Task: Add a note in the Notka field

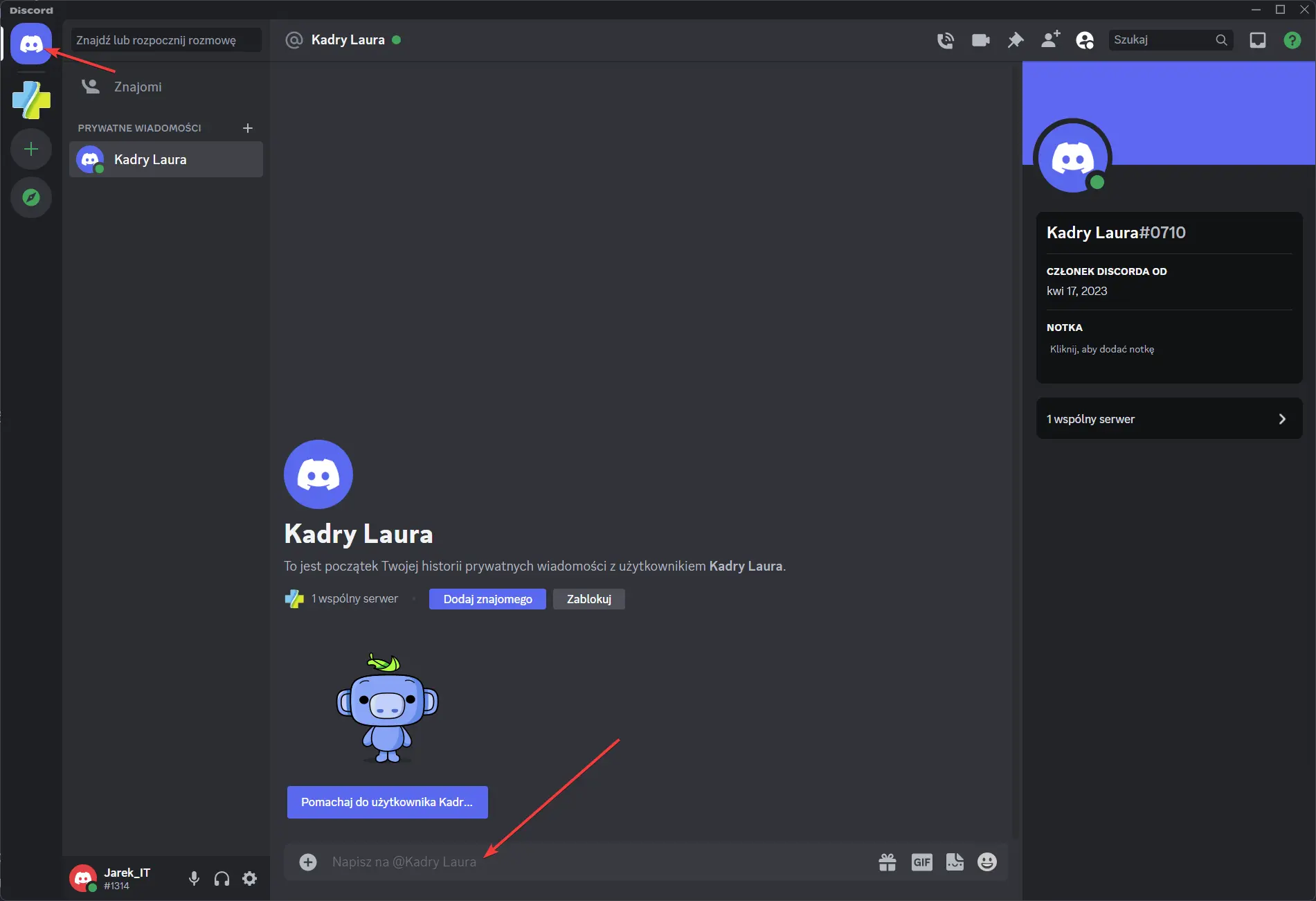Action: click(1169, 349)
